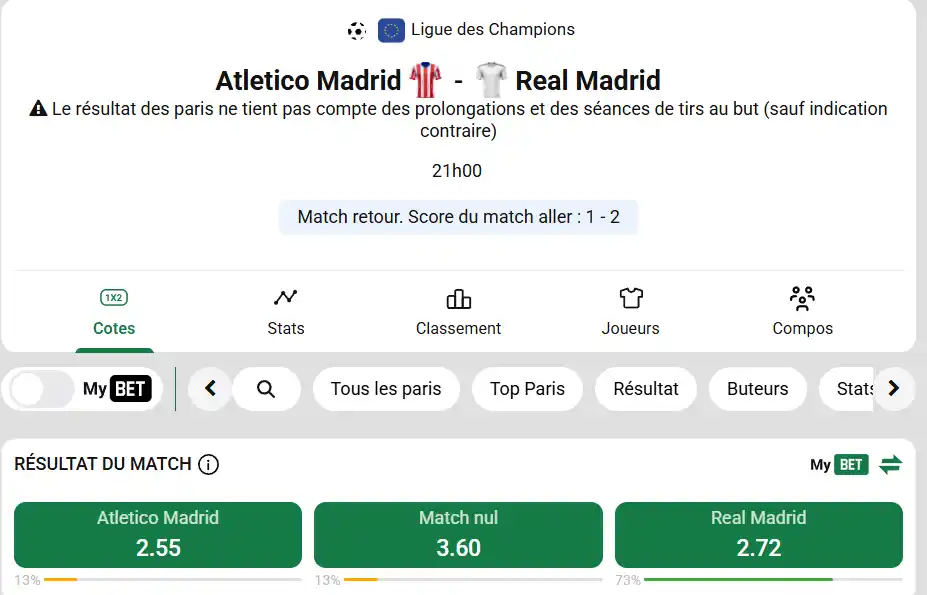Open the Cotes 1X2 icon

click(x=114, y=298)
